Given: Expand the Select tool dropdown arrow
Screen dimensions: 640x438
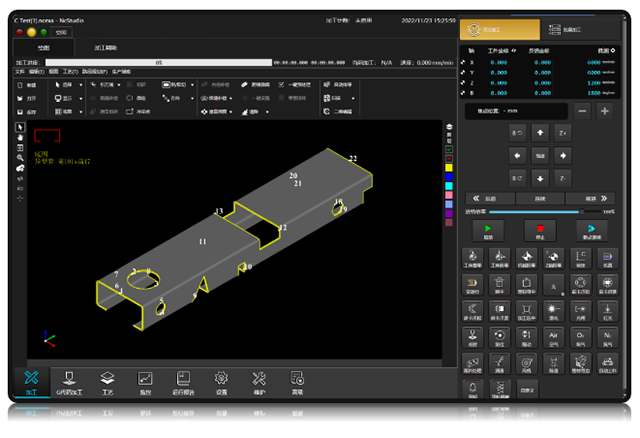Looking at the screenshot, I should pyautogui.click(x=83, y=86).
